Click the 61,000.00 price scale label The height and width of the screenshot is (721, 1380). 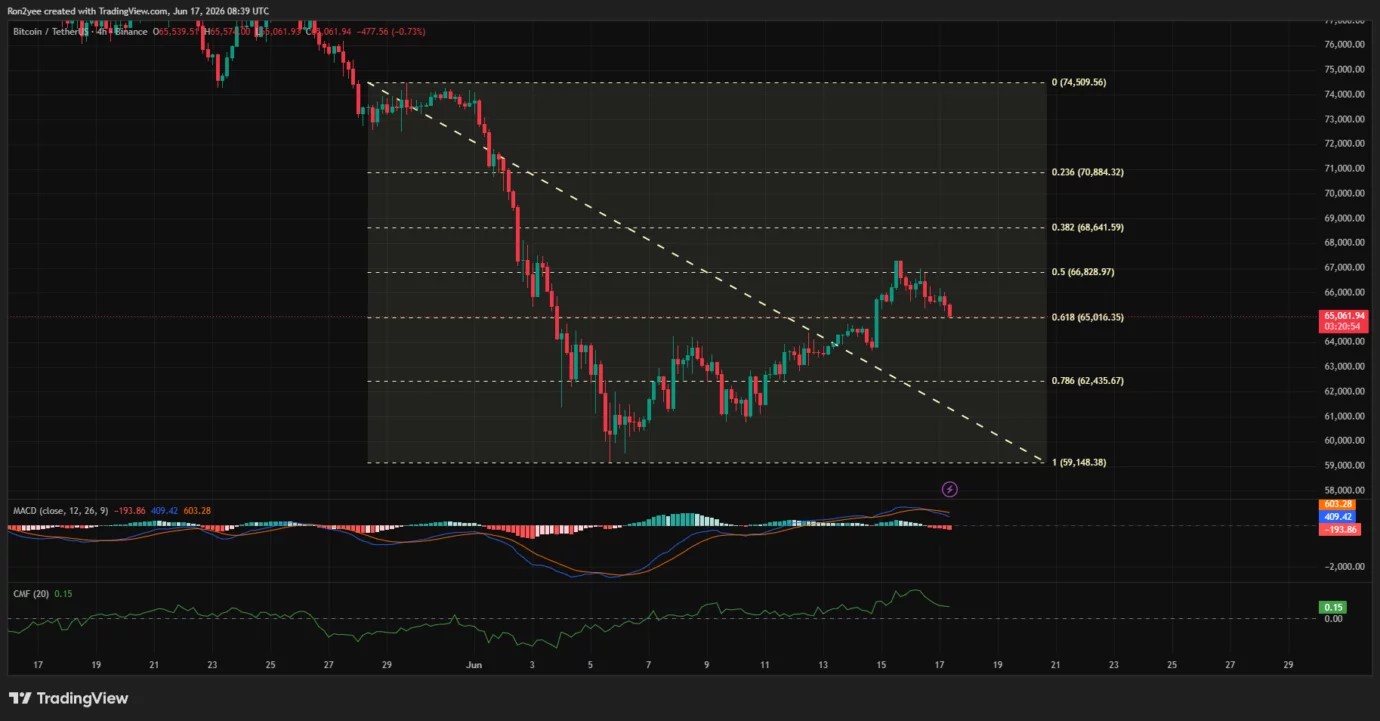[1344, 416]
